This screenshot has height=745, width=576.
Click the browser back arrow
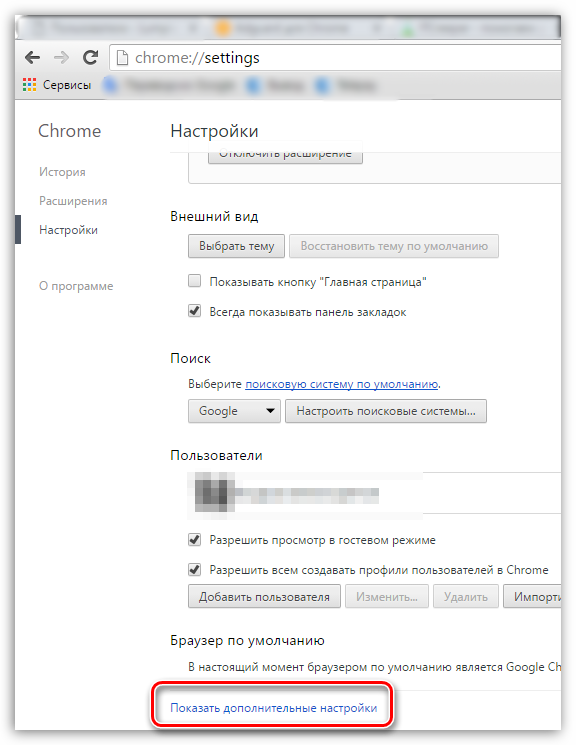32,58
